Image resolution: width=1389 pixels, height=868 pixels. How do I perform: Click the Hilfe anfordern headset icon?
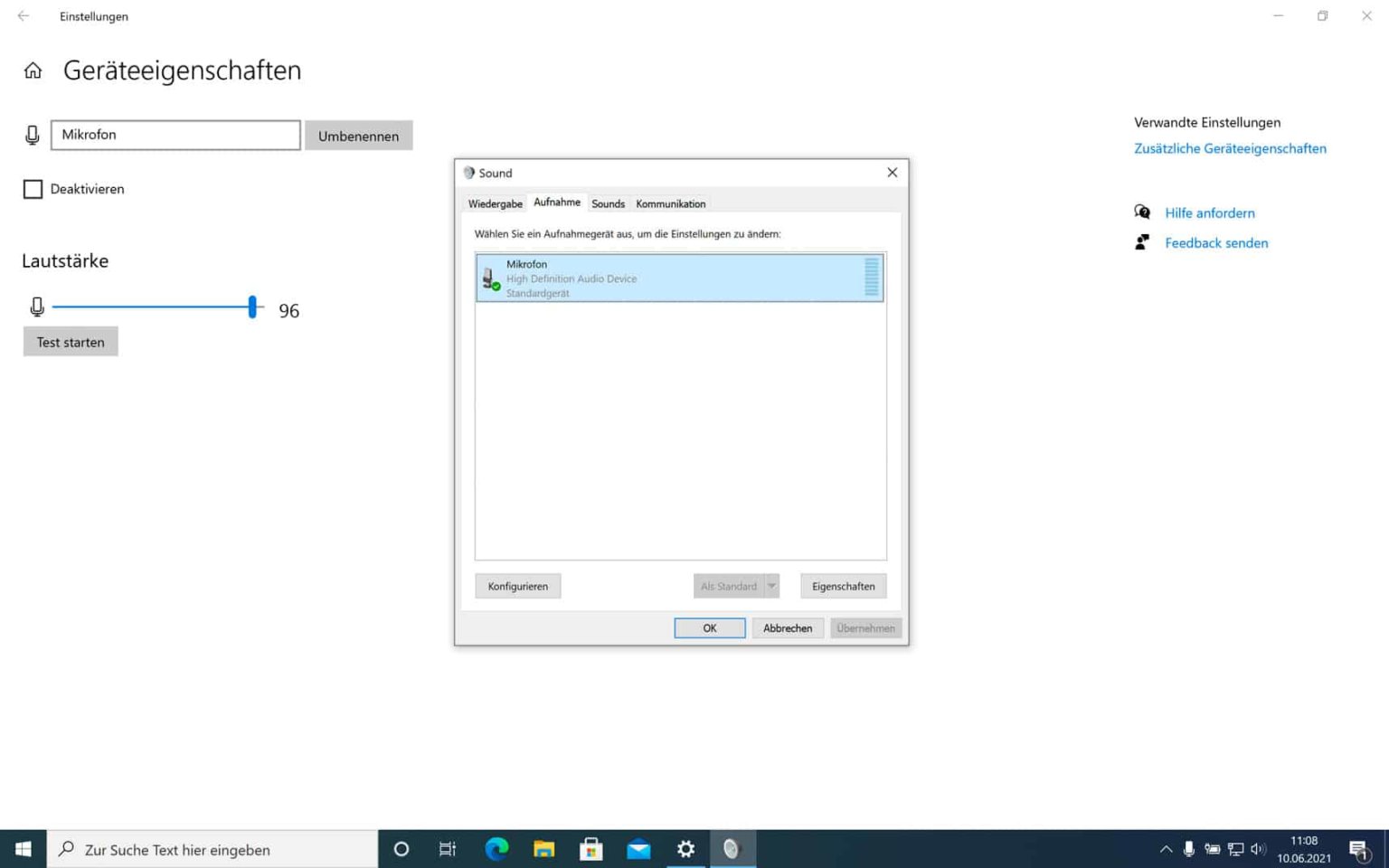(1142, 212)
